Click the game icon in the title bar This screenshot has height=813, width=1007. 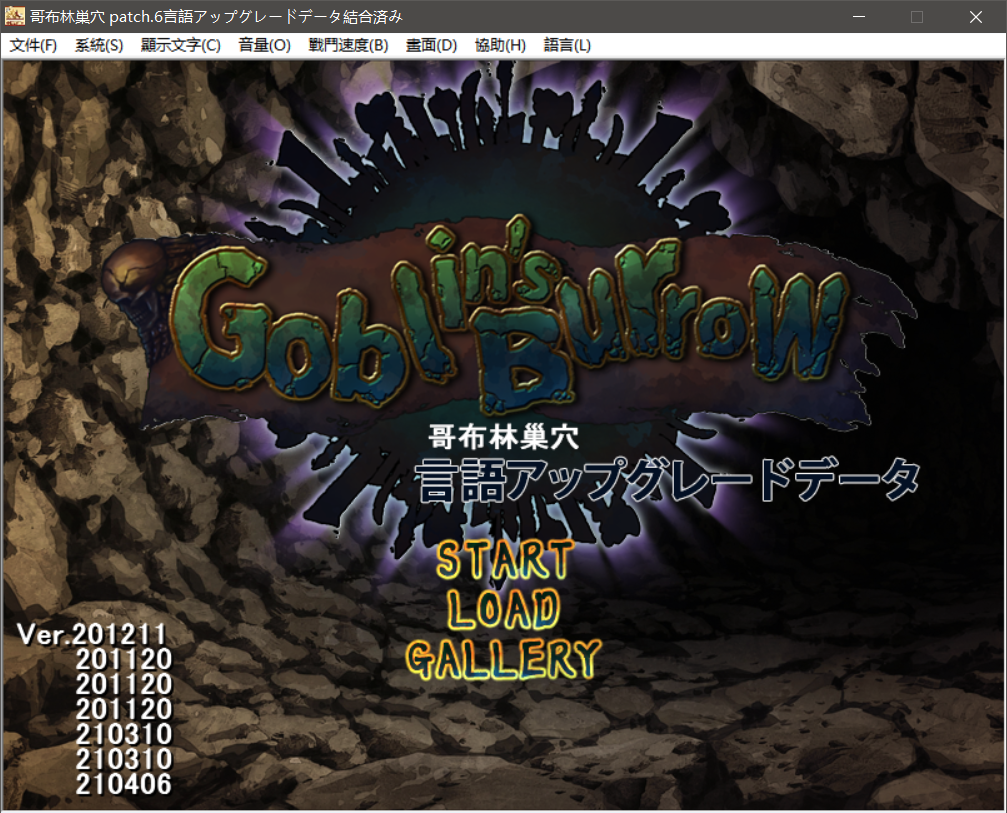pos(15,17)
